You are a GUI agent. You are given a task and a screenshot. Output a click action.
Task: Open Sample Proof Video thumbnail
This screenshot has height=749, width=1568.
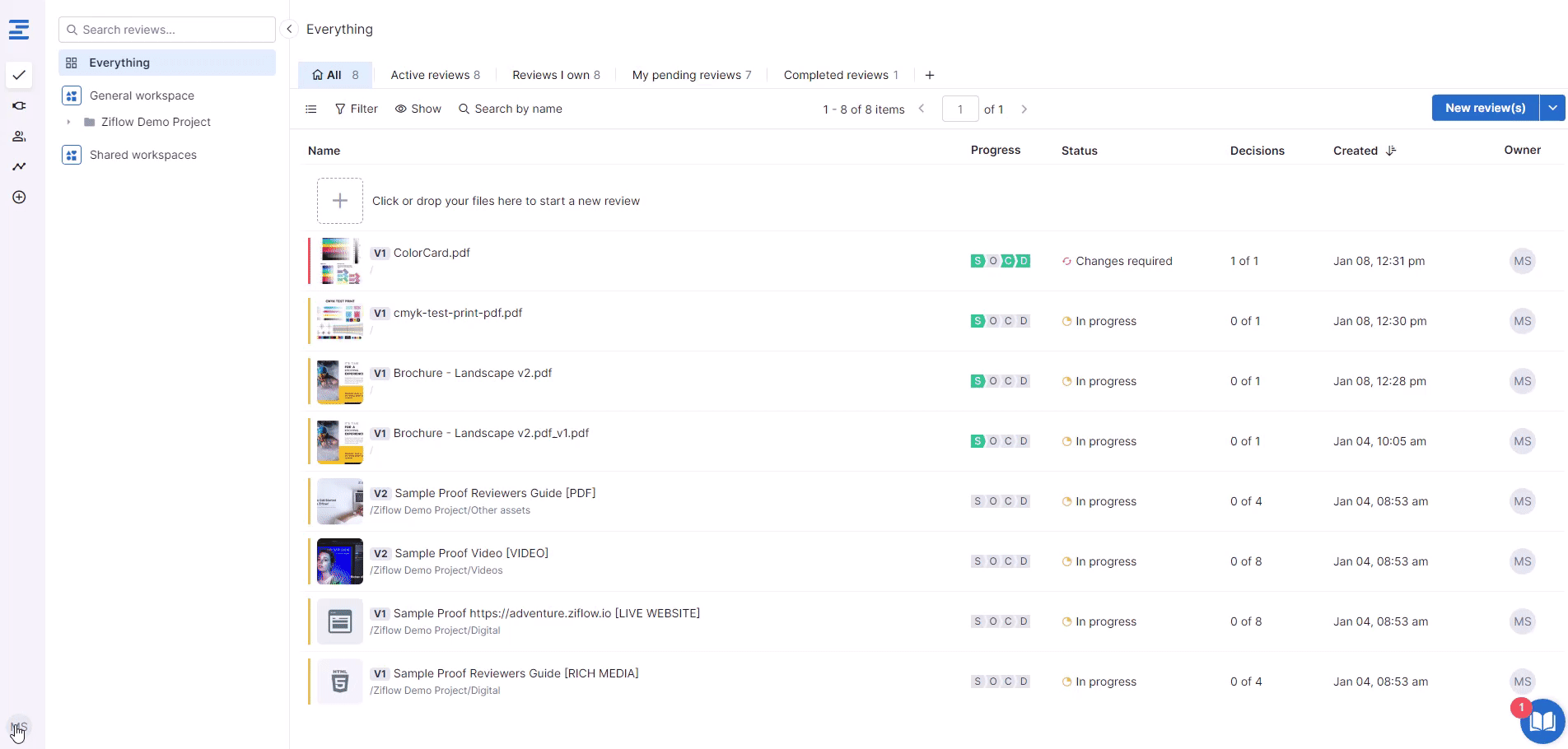coord(340,561)
